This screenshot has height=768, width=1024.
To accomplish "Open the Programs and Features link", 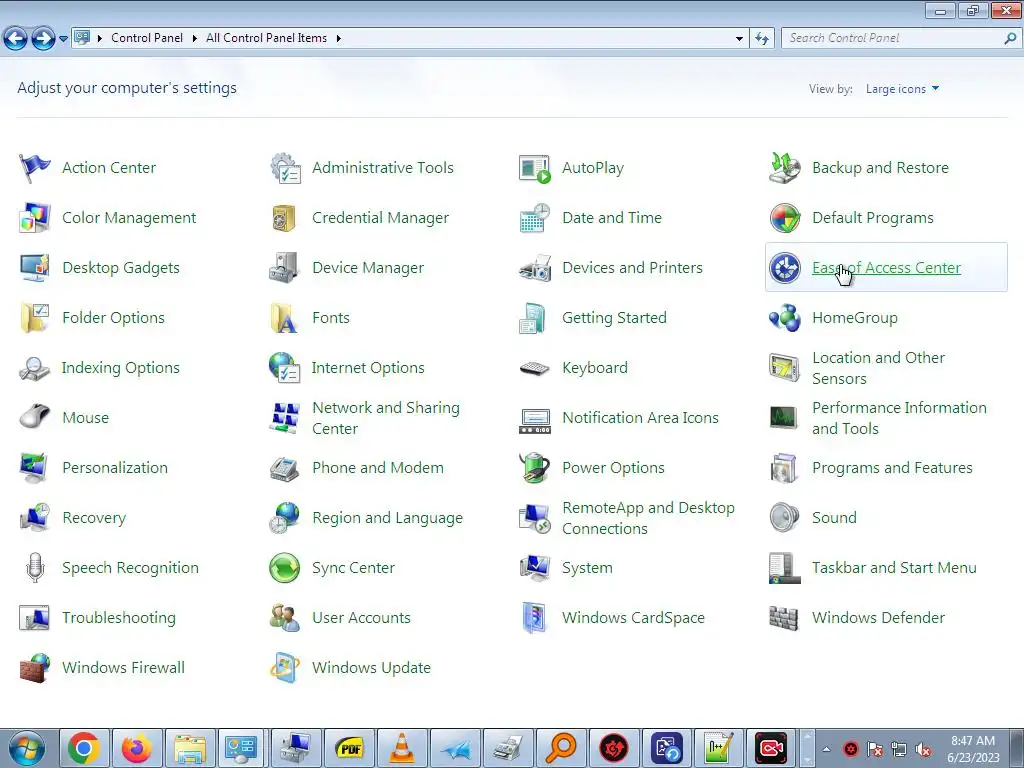I will click(892, 468).
